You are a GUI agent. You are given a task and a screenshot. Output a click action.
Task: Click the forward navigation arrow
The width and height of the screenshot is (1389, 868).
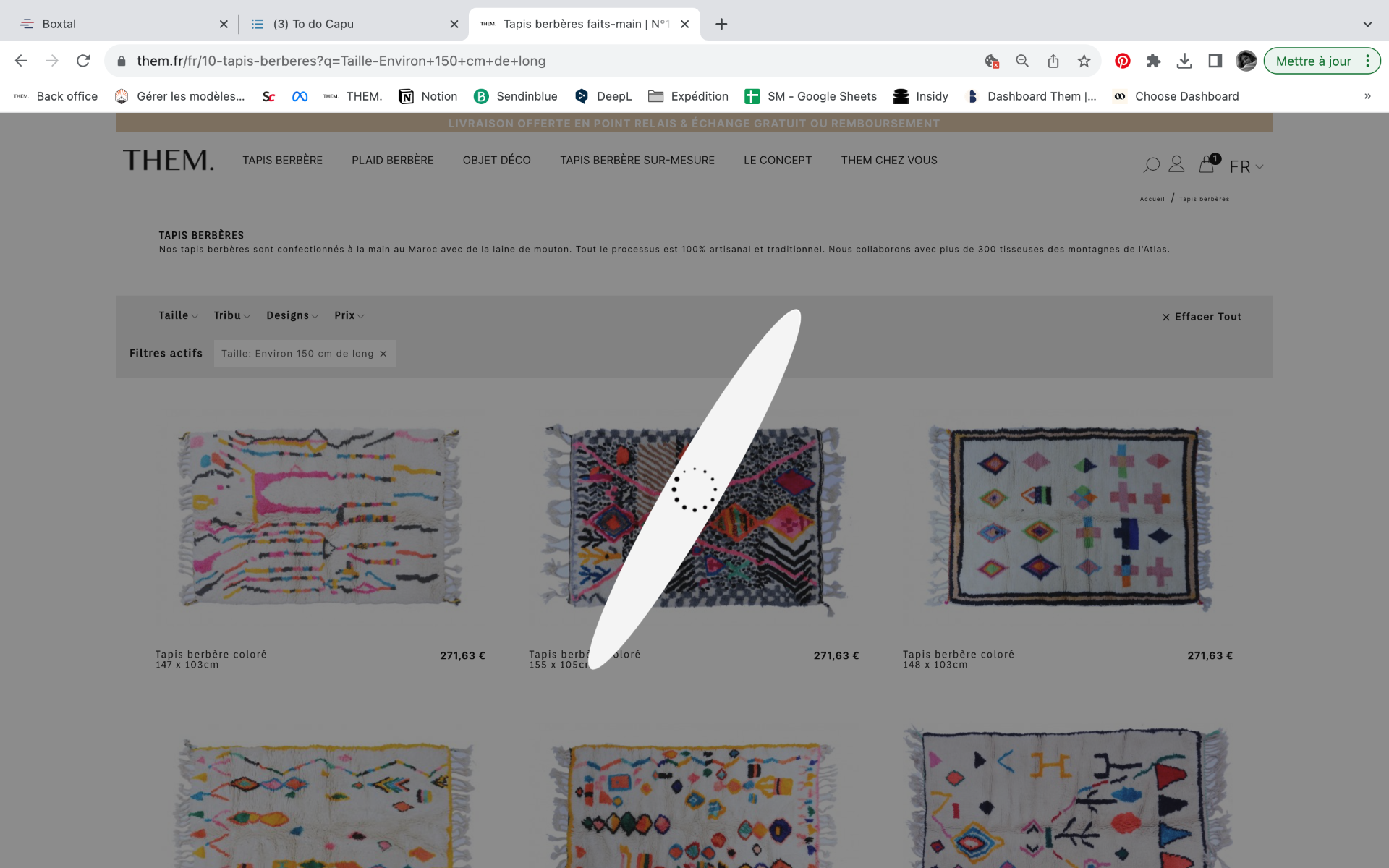pos(52,61)
